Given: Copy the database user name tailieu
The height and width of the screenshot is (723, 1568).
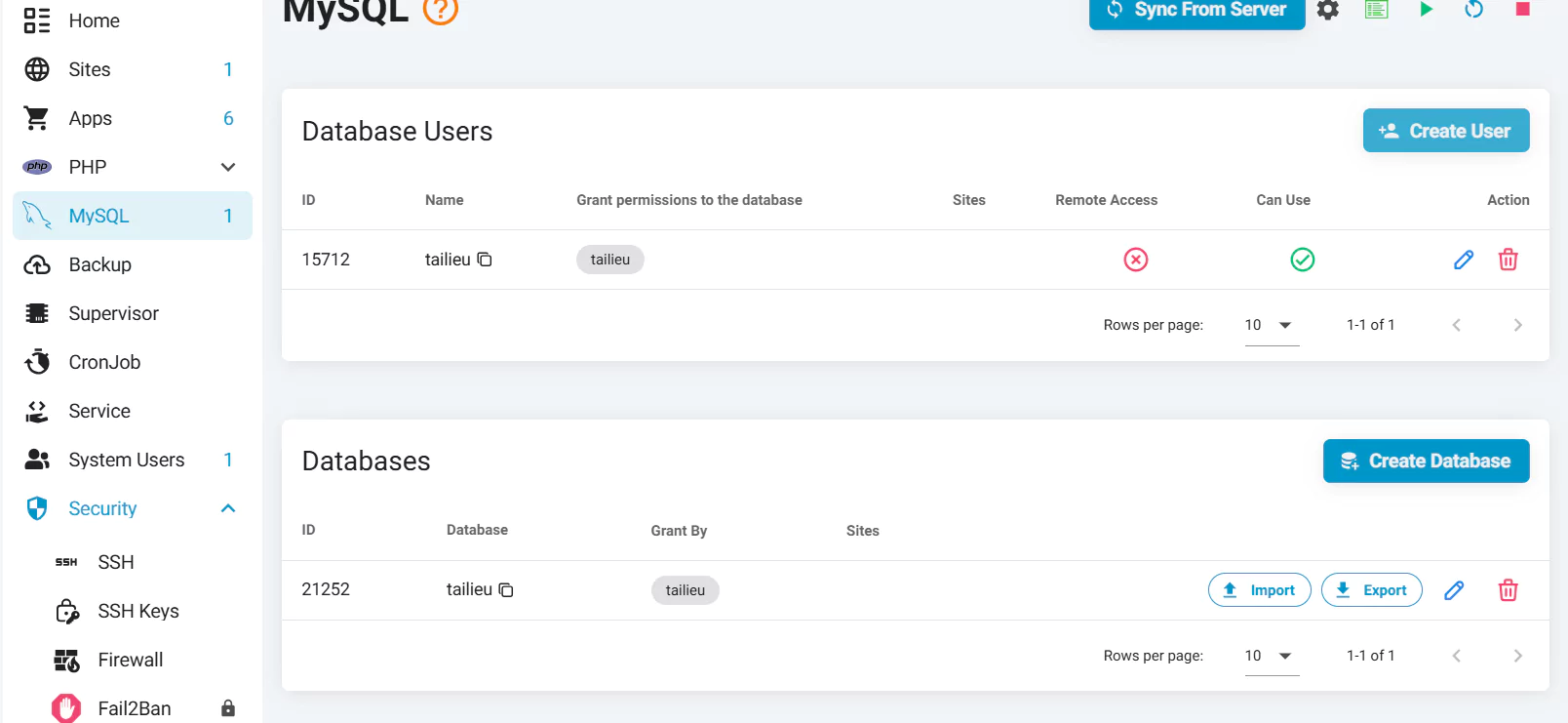Looking at the screenshot, I should pos(485,260).
